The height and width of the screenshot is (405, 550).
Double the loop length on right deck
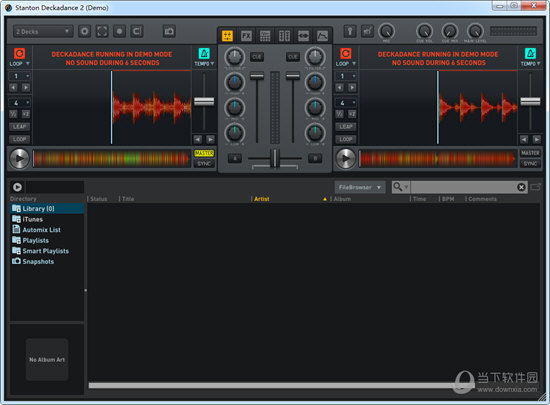352,114
